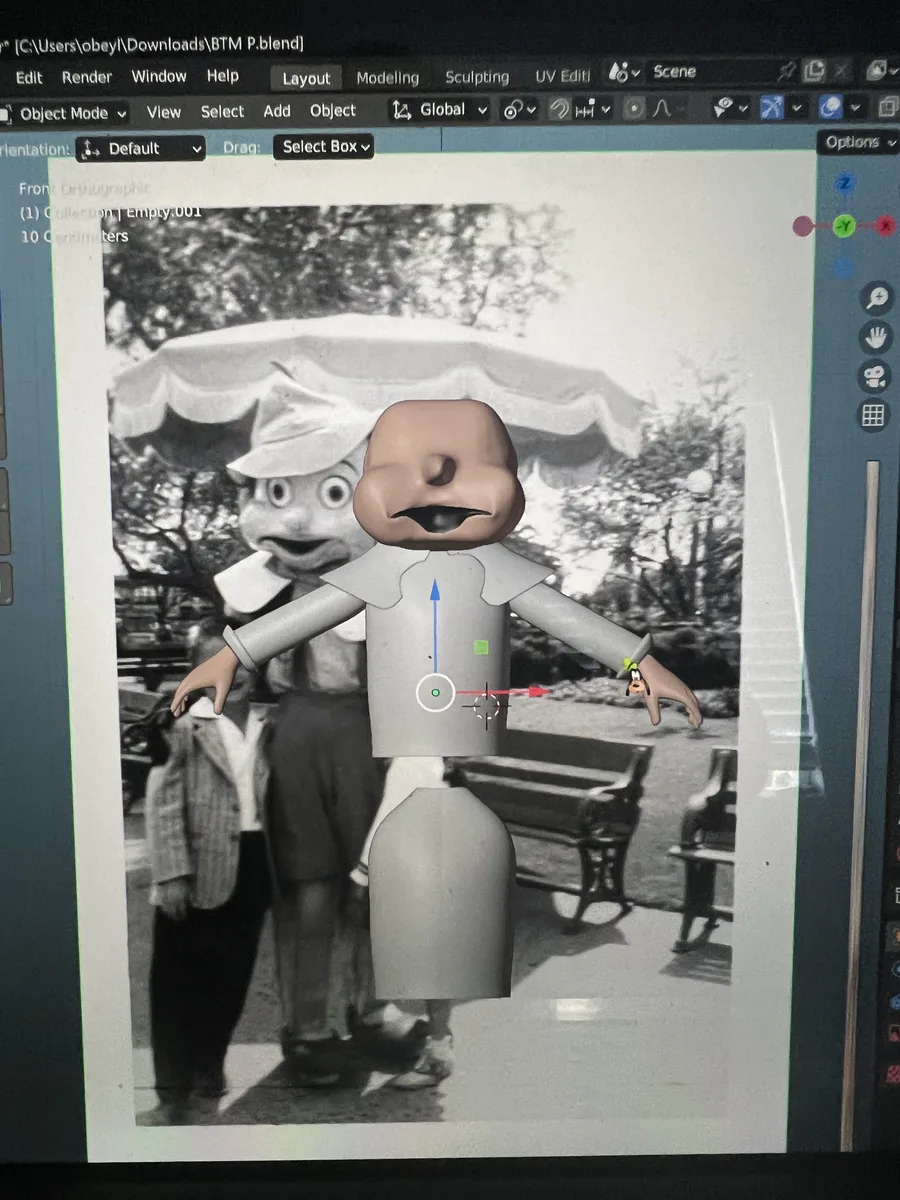This screenshot has height=1200, width=900.
Task: Toggle the pin scene icon
Action: coord(786,71)
